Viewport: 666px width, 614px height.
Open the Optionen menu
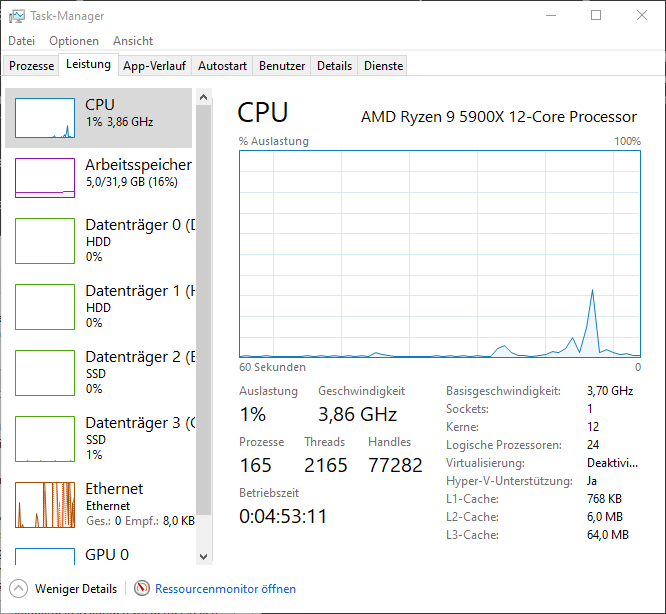[74, 41]
